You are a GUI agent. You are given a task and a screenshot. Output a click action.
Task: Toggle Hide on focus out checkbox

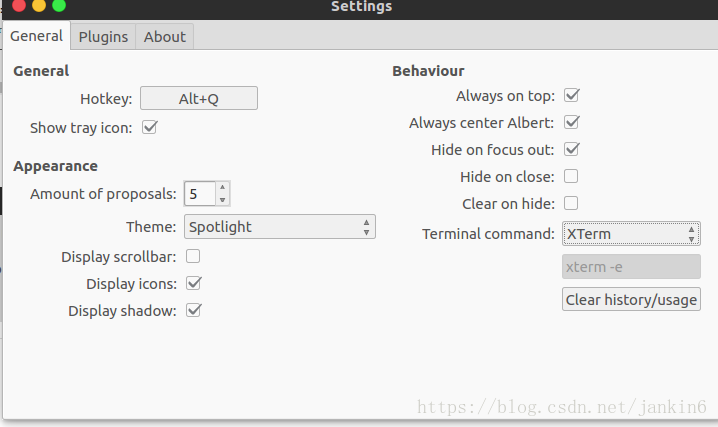[x=571, y=149]
